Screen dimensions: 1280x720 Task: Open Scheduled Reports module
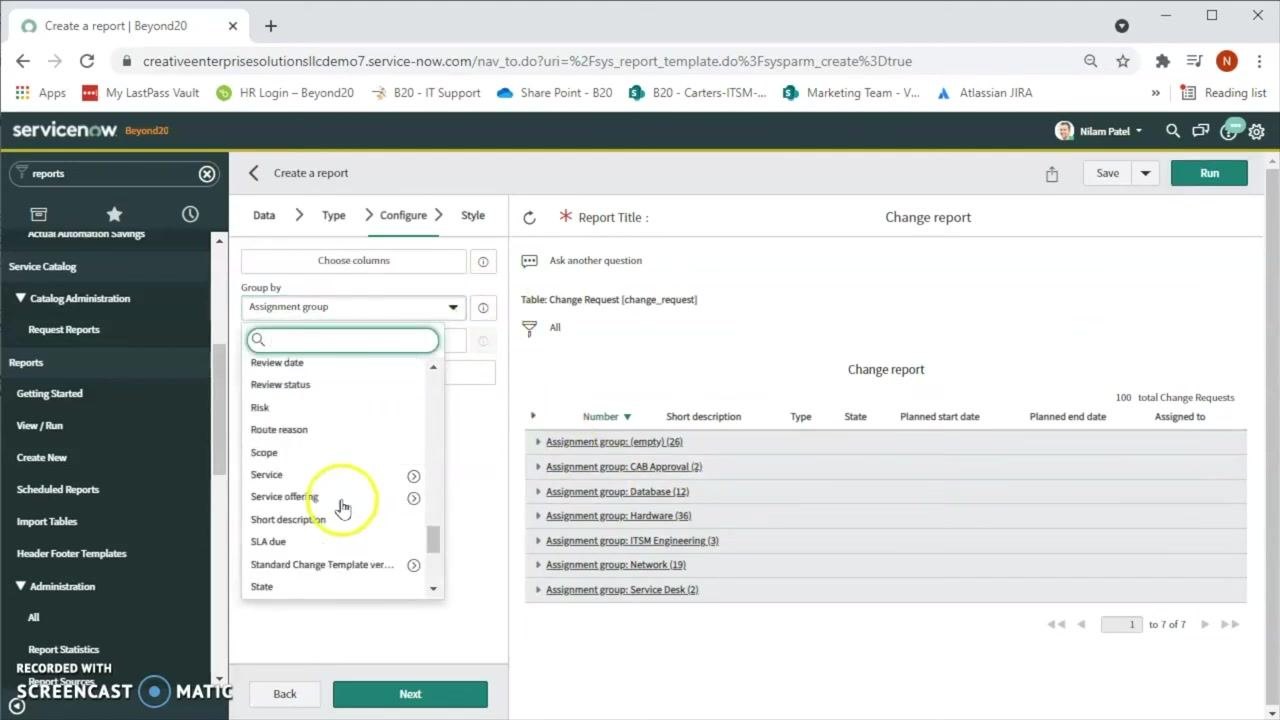tap(58, 489)
